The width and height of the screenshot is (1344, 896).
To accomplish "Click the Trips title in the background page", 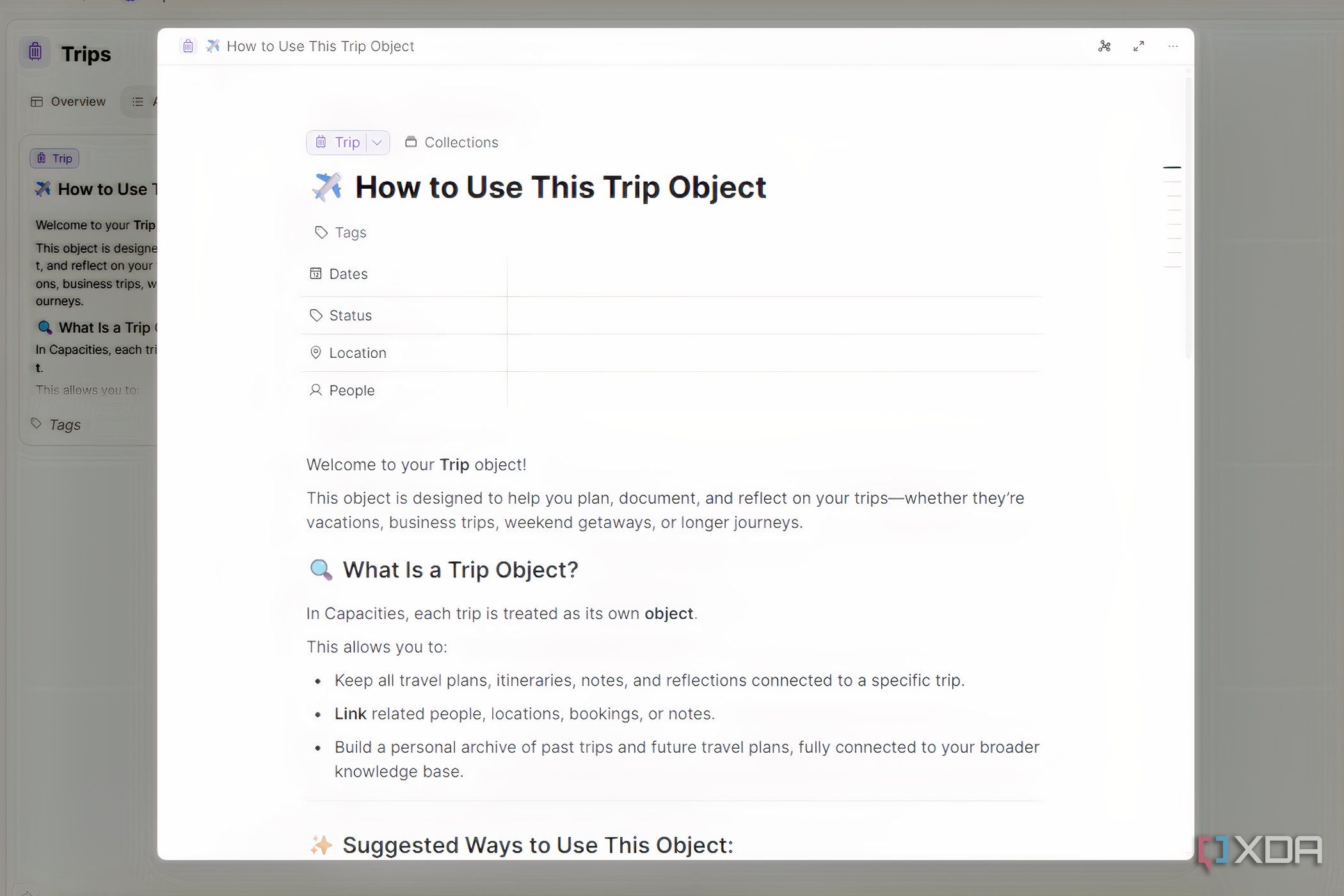I will (86, 54).
